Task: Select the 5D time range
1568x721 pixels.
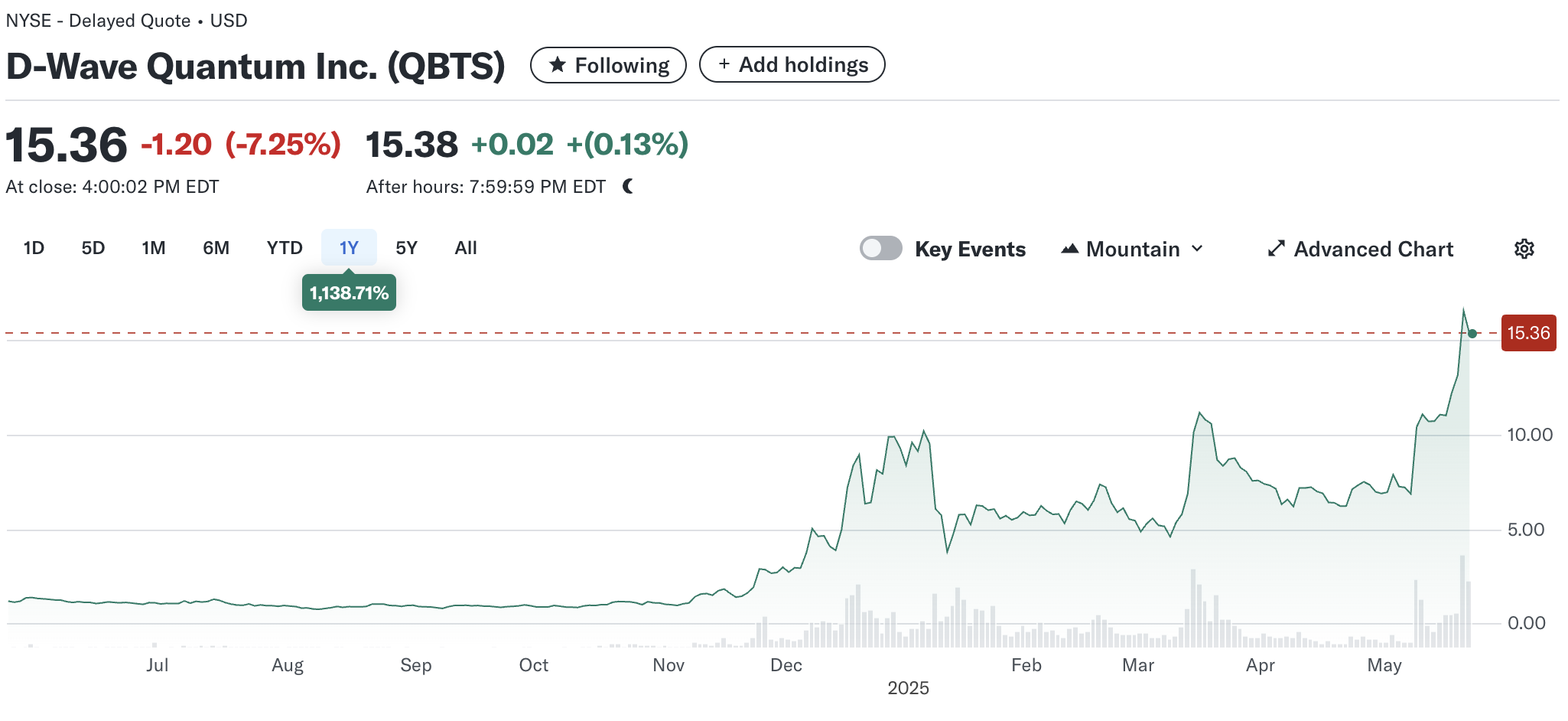Action: coord(93,248)
